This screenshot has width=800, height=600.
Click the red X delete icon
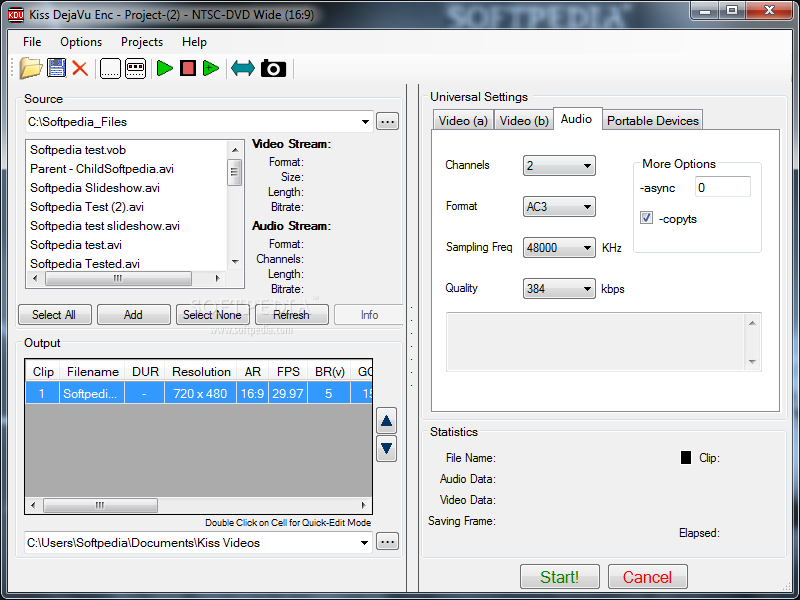[x=80, y=68]
